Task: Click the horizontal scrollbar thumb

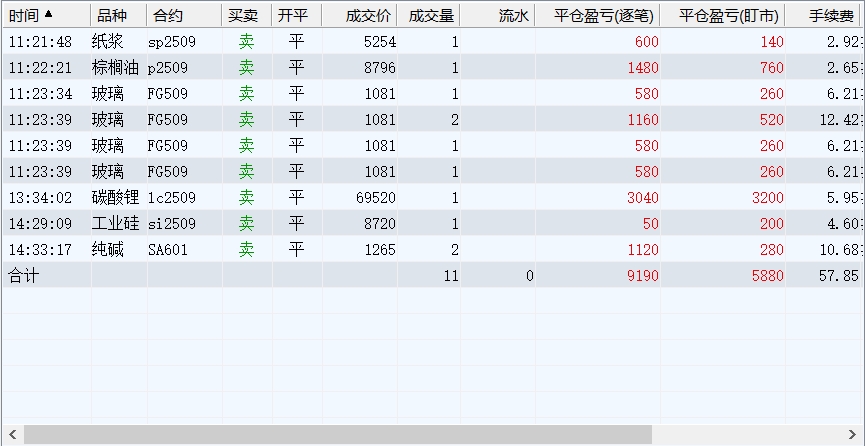Action: coord(338,434)
